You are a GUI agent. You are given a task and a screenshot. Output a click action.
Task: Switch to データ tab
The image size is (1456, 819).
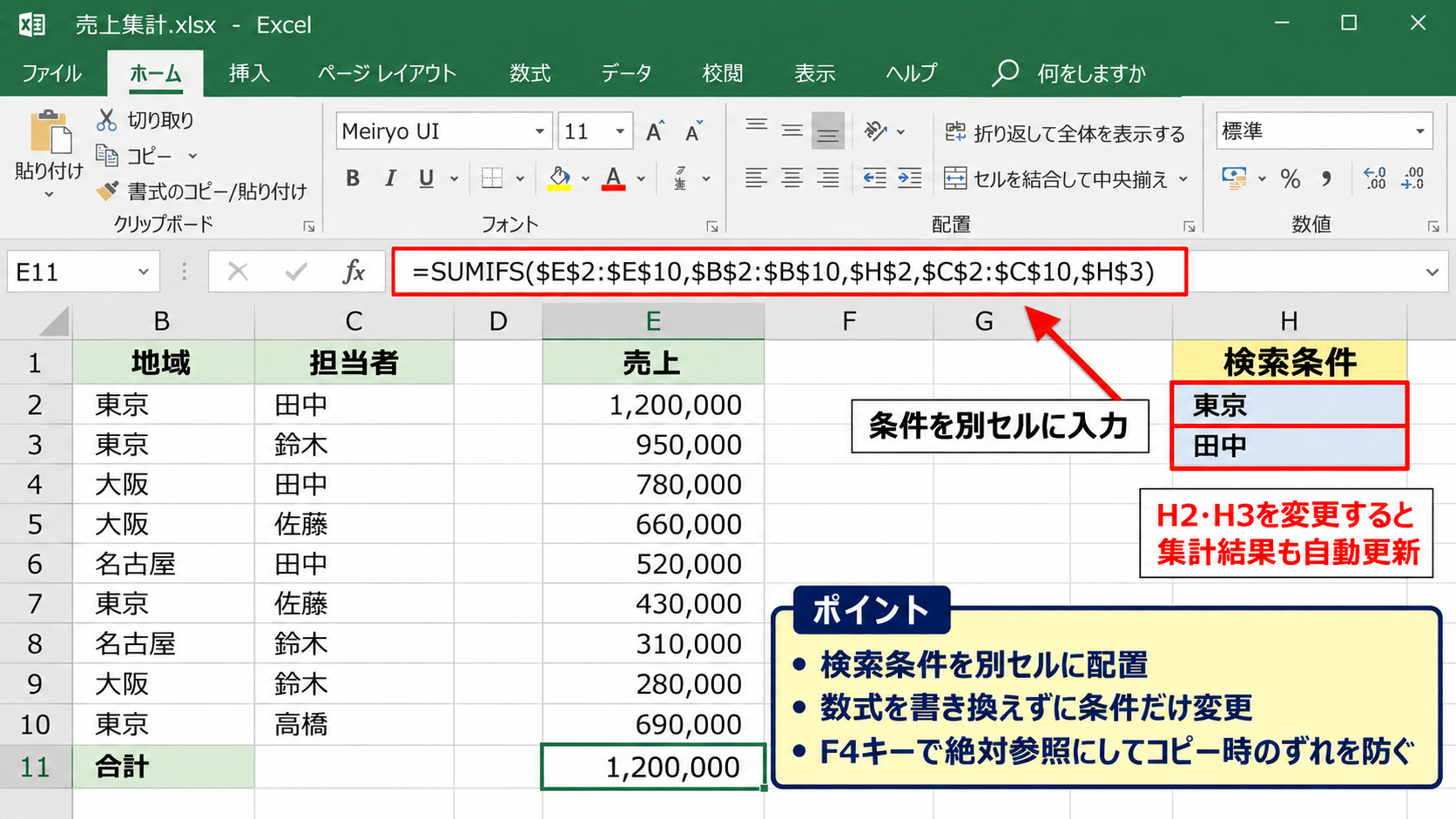626,73
